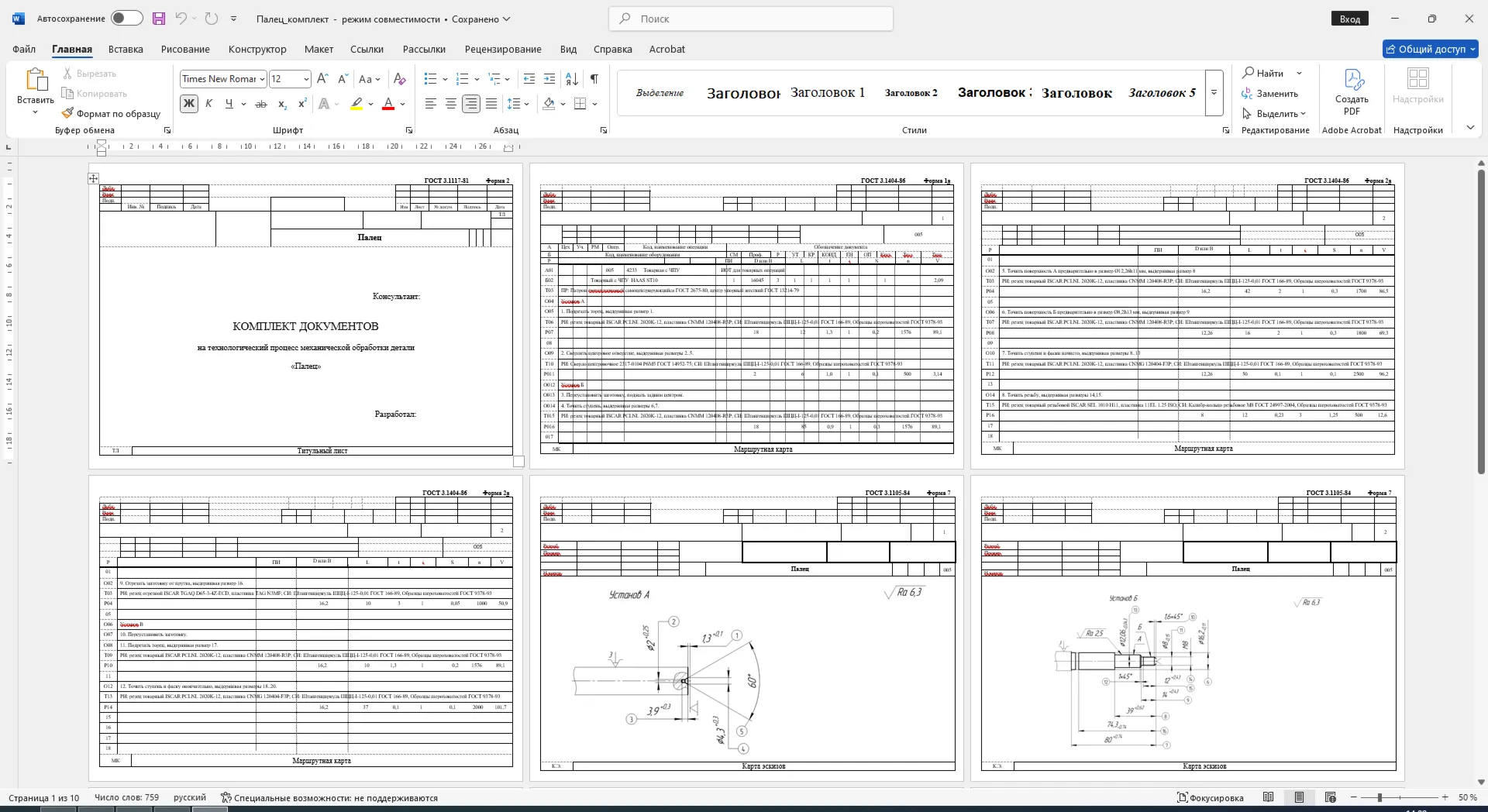Toggle paragraph marks display icon
This screenshot has height=812, width=1488.
pyautogui.click(x=594, y=79)
